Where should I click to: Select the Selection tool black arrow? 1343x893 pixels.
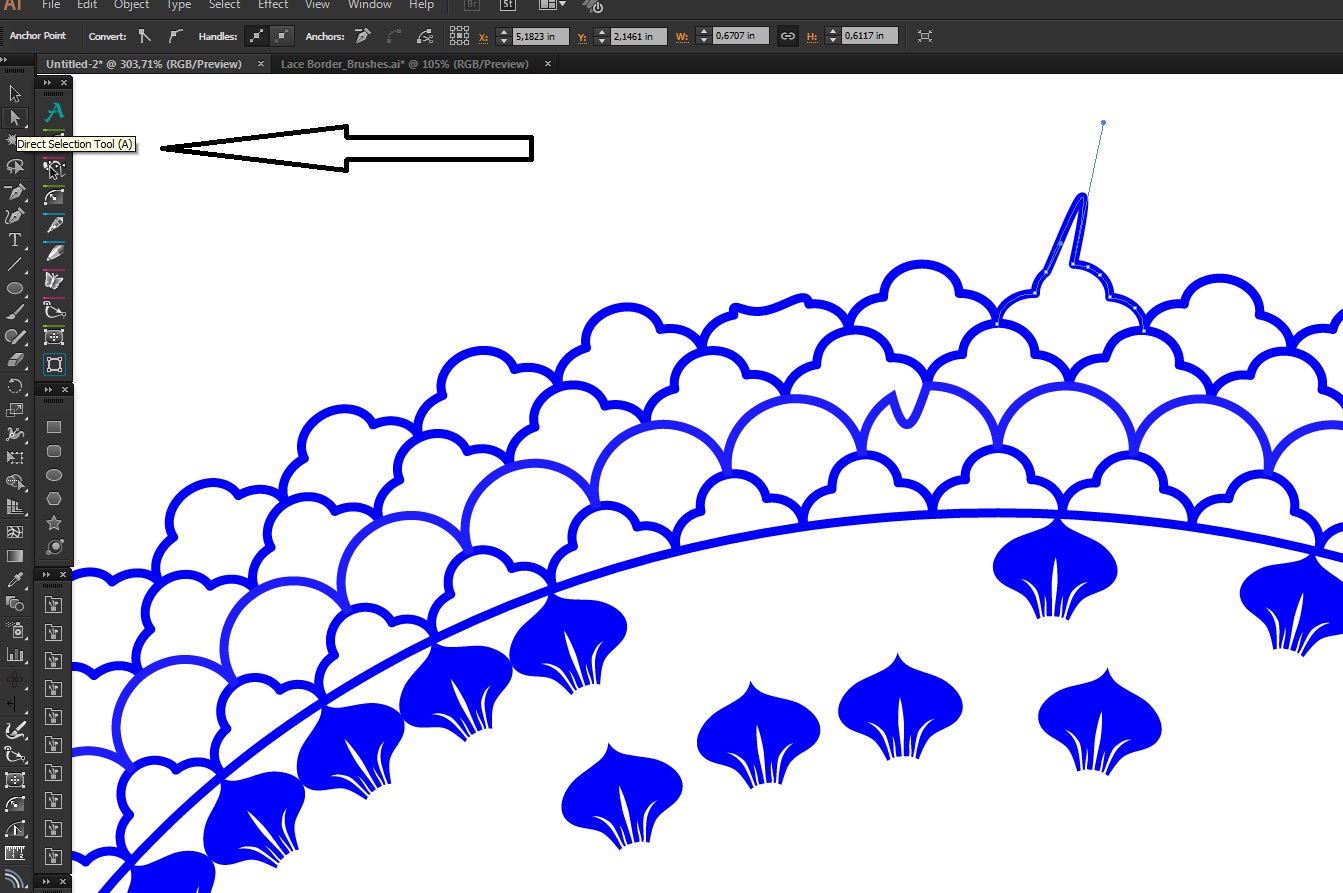click(15, 94)
